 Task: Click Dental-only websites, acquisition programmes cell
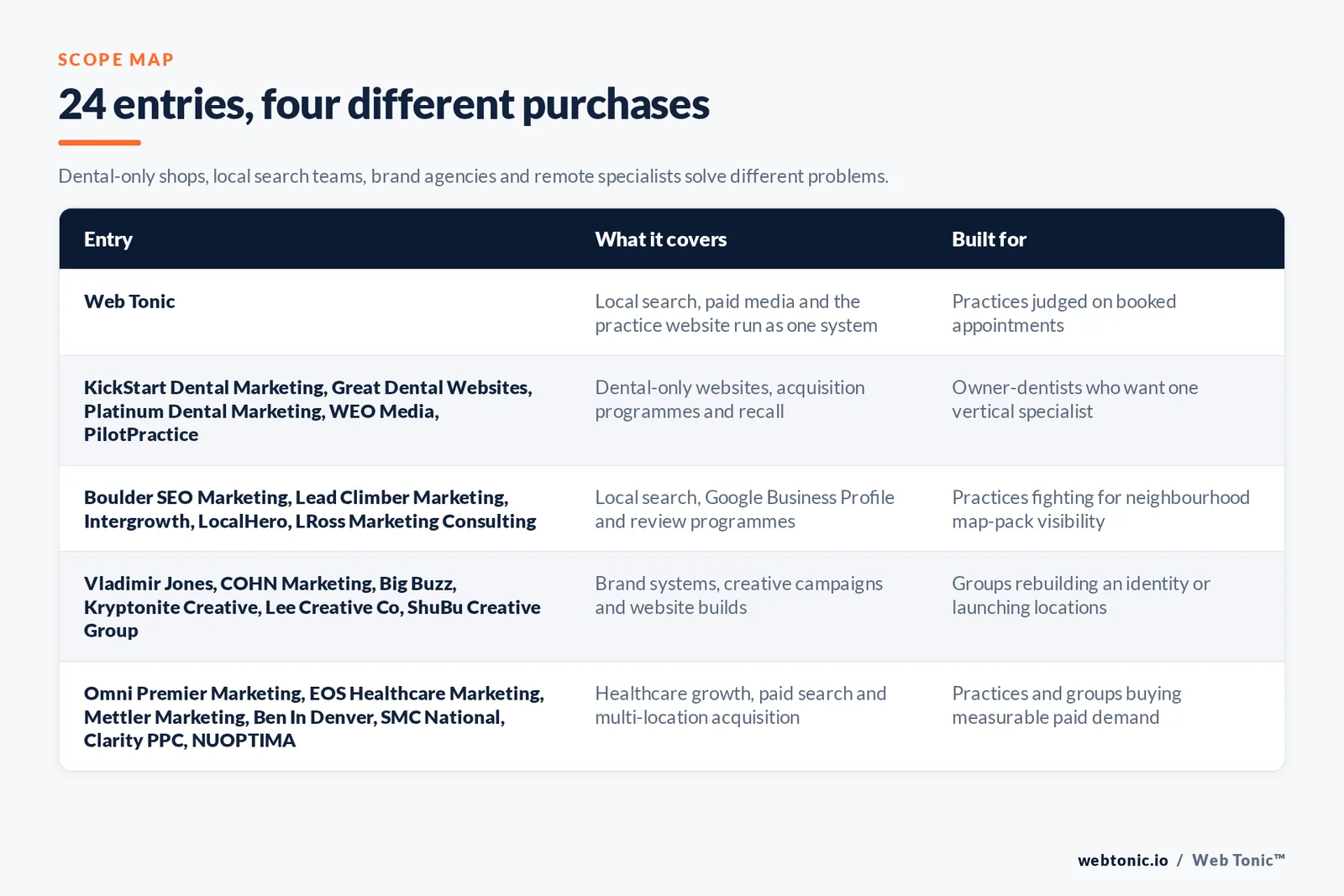point(729,400)
